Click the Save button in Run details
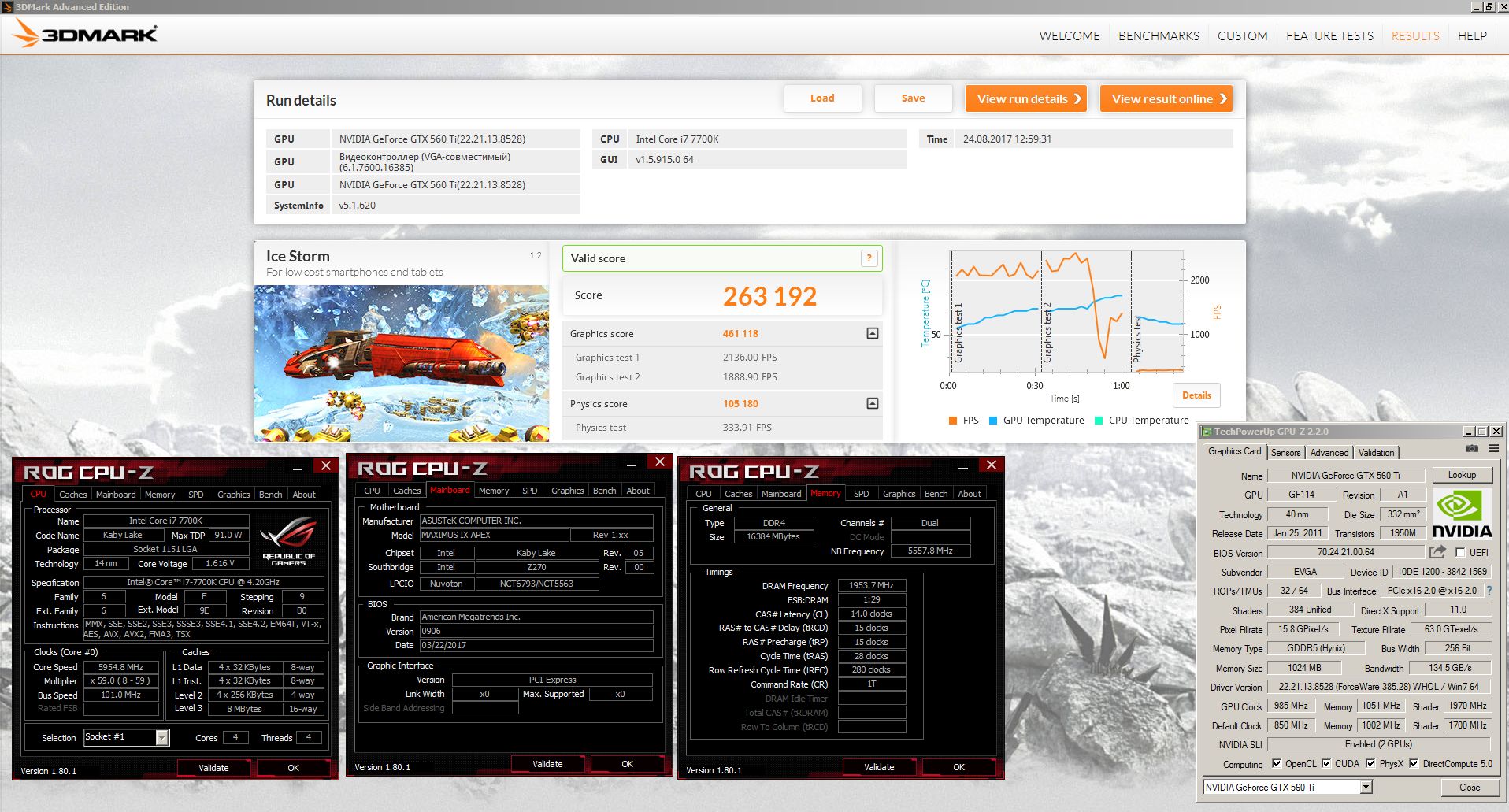This screenshot has width=1509, height=812. pos(913,98)
